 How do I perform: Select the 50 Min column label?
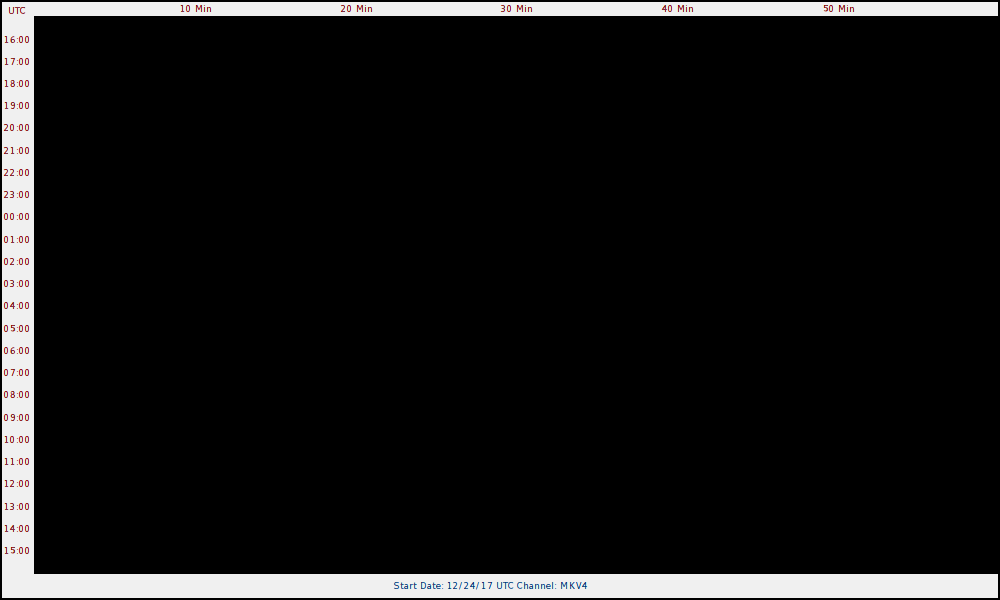click(x=839, y=9)
